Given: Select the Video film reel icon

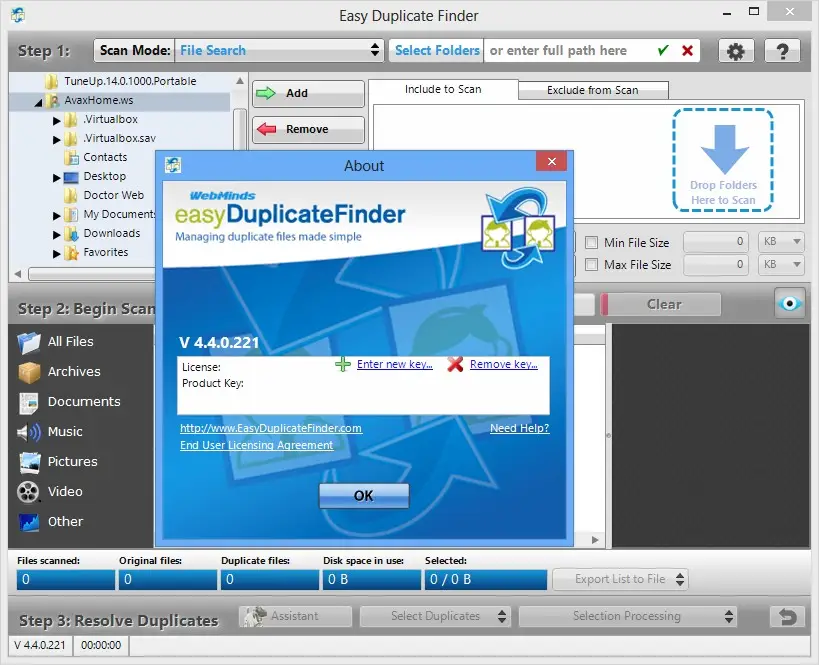Looking at the screenshot, I should point(28,492).
